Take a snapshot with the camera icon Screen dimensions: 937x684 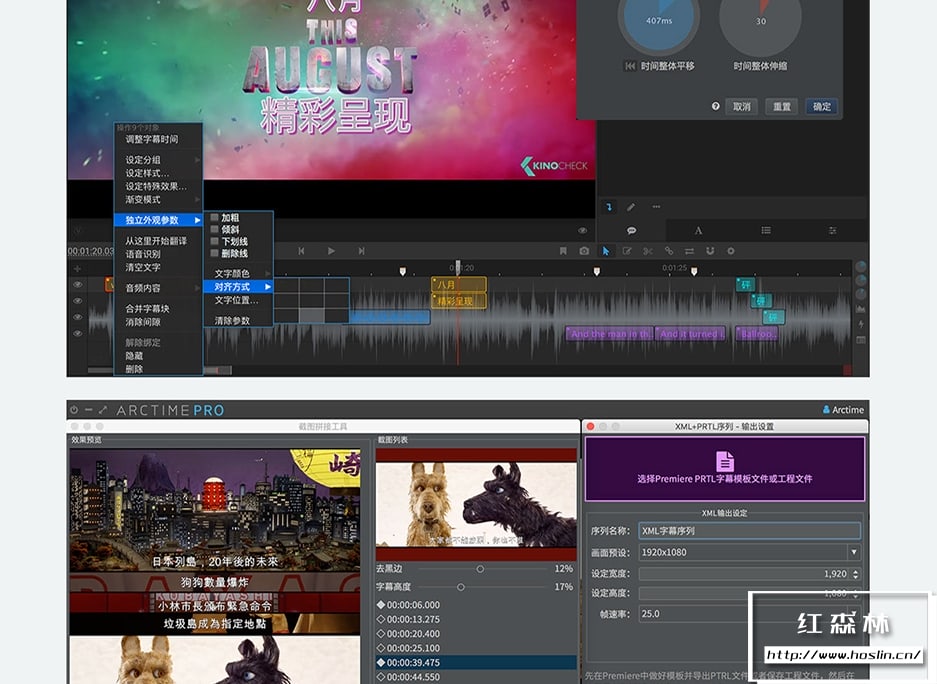(584, 251)
